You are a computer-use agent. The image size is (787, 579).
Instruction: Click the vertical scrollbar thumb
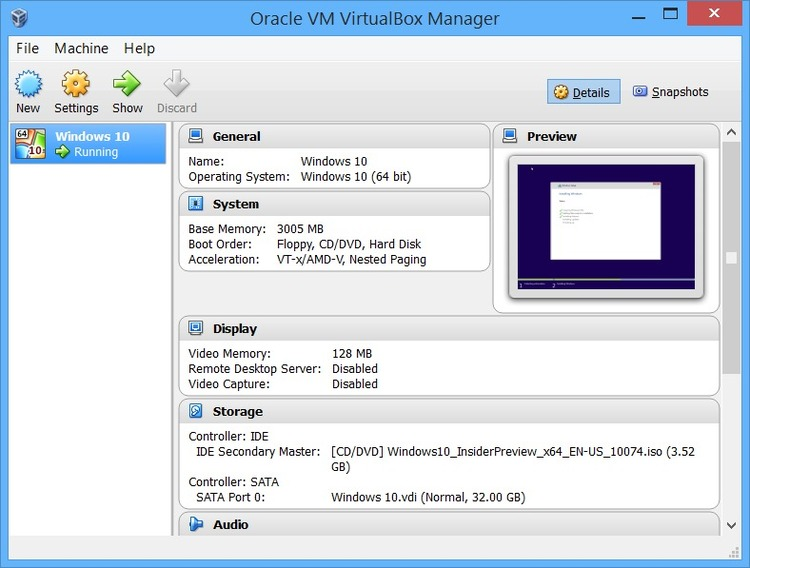[x=731, y=258]
